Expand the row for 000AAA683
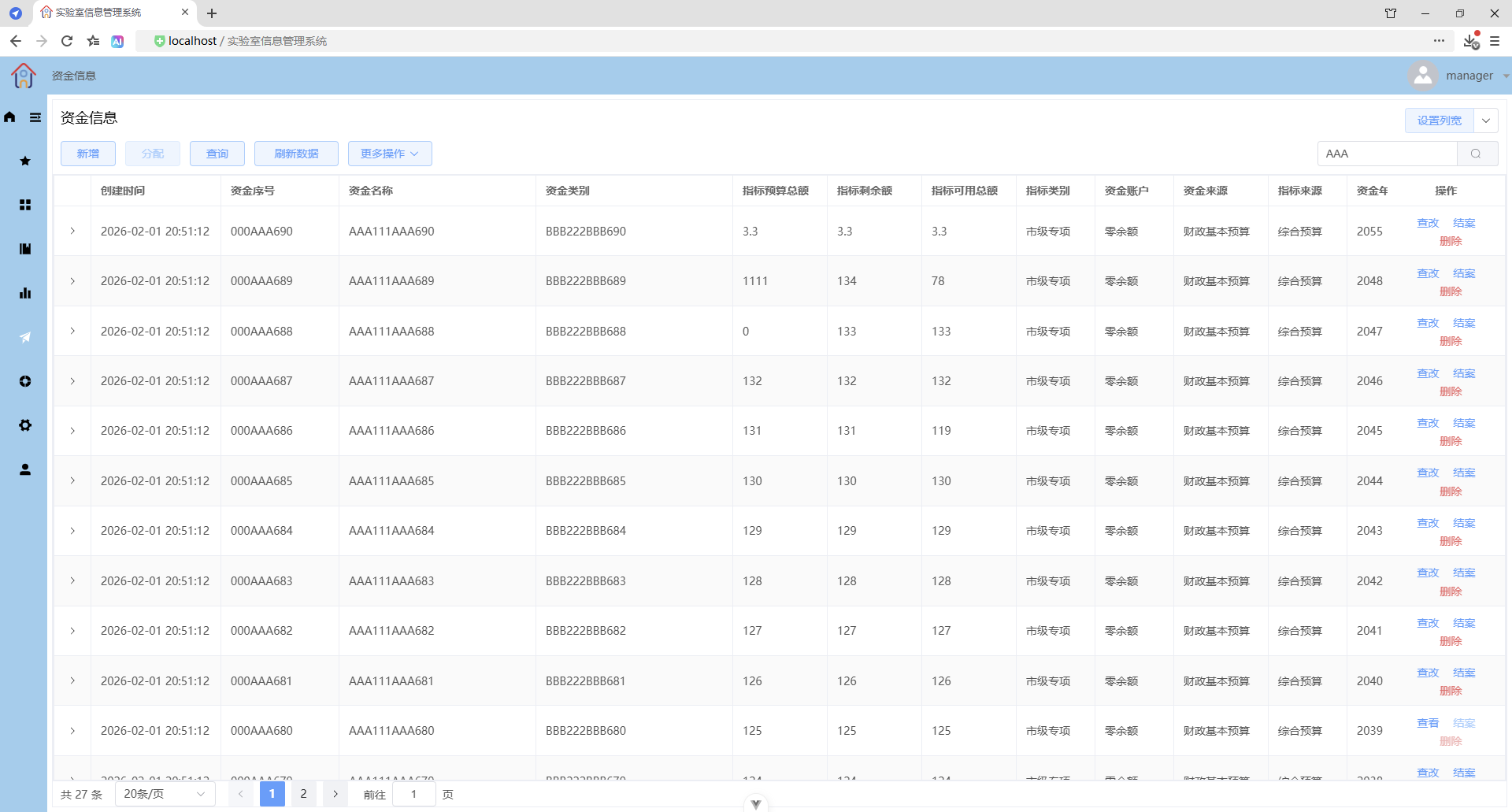 pos(72,580)
